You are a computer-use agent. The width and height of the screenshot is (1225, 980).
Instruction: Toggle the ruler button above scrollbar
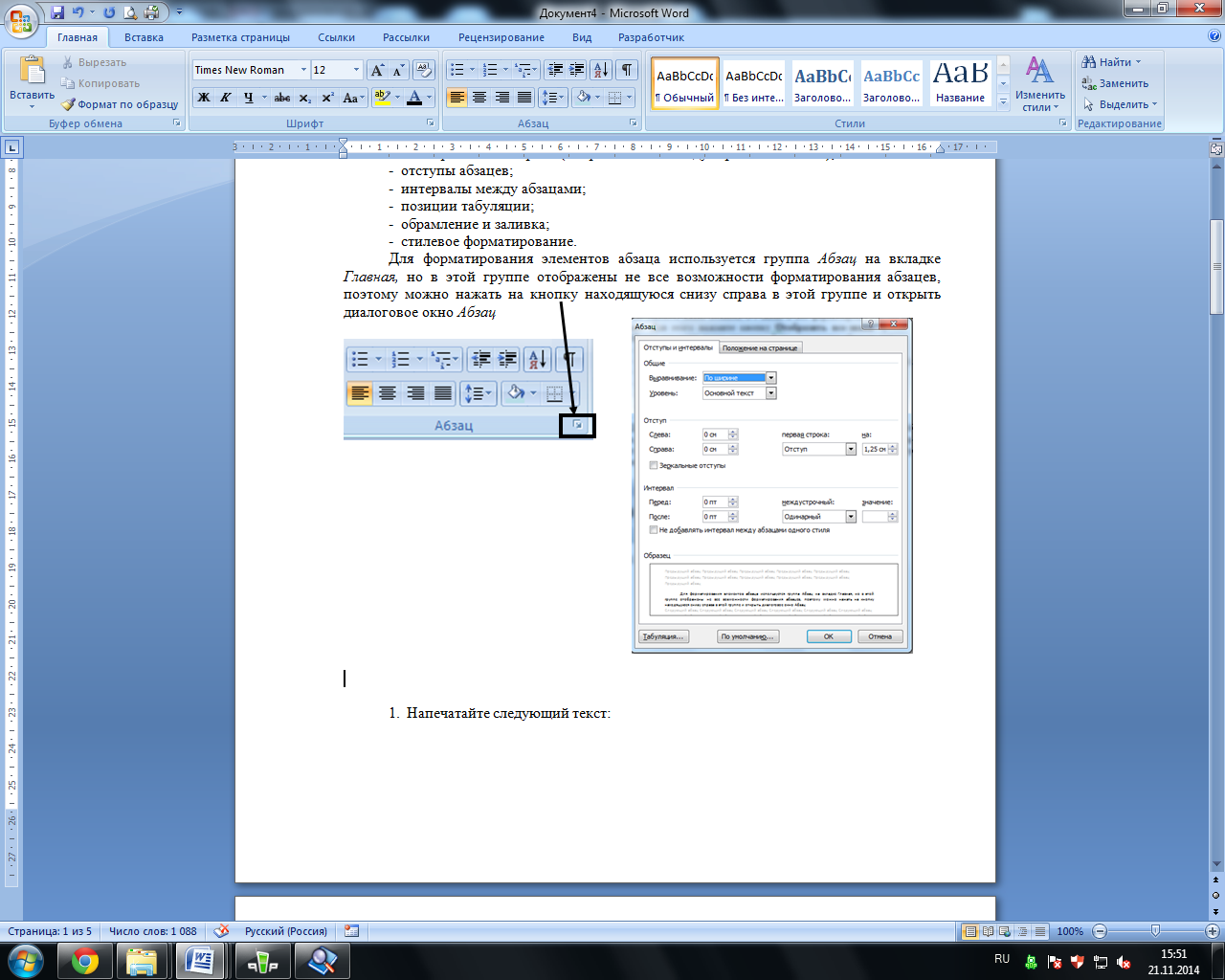pos(1216,148)
